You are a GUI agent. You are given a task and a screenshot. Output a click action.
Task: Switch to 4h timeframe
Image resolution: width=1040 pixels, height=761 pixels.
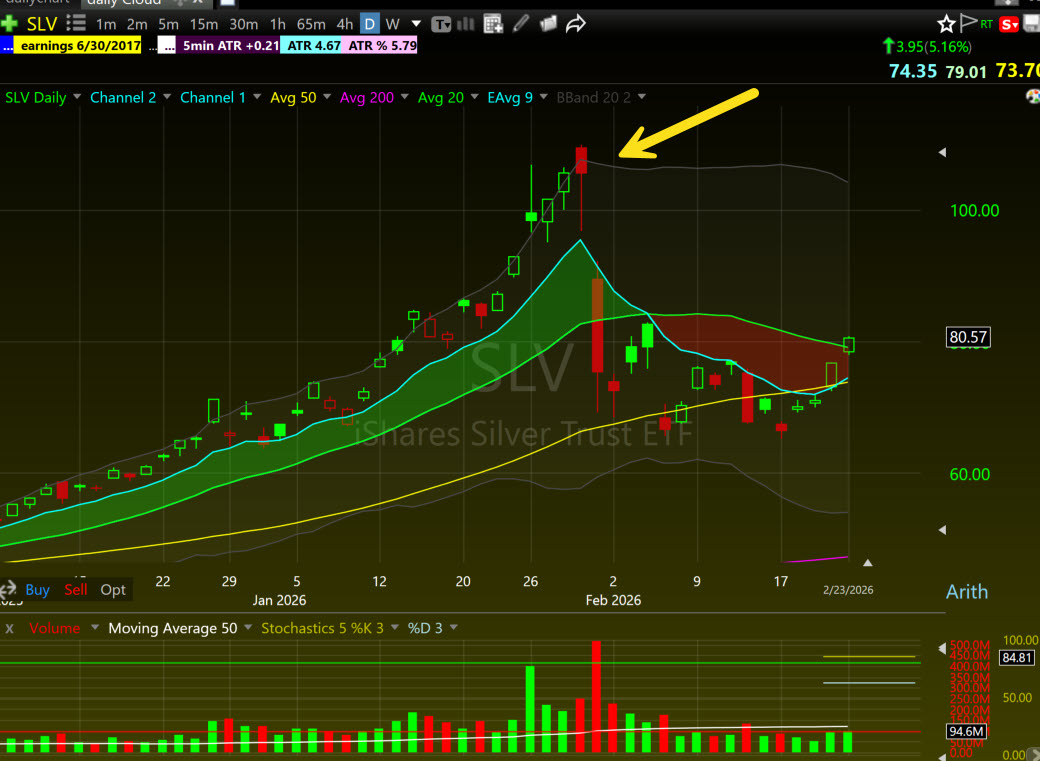[x=344, y=25]
